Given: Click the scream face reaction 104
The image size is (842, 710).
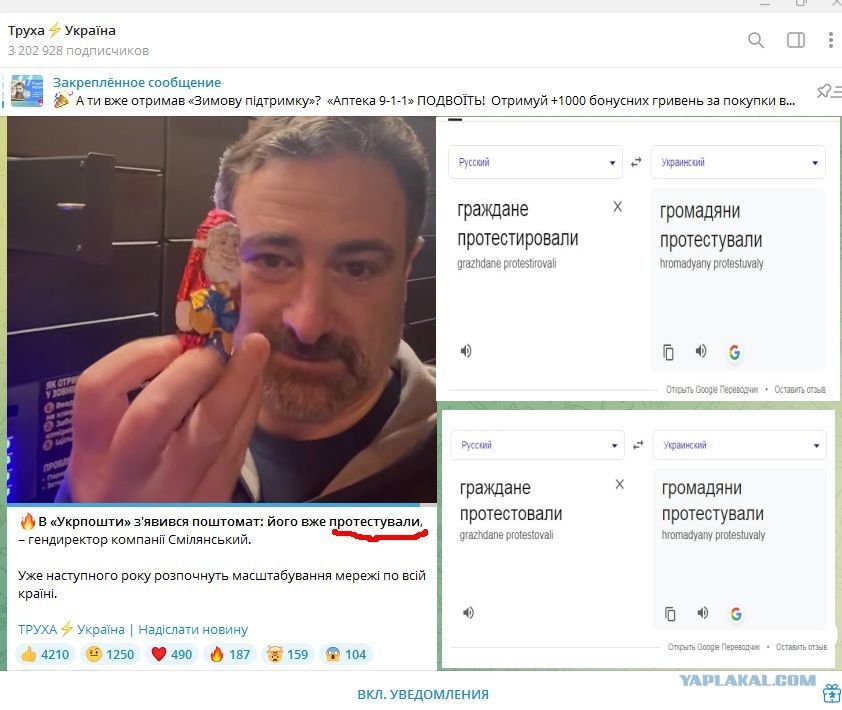Looking at the screenshot, I should tap(346, 654).
